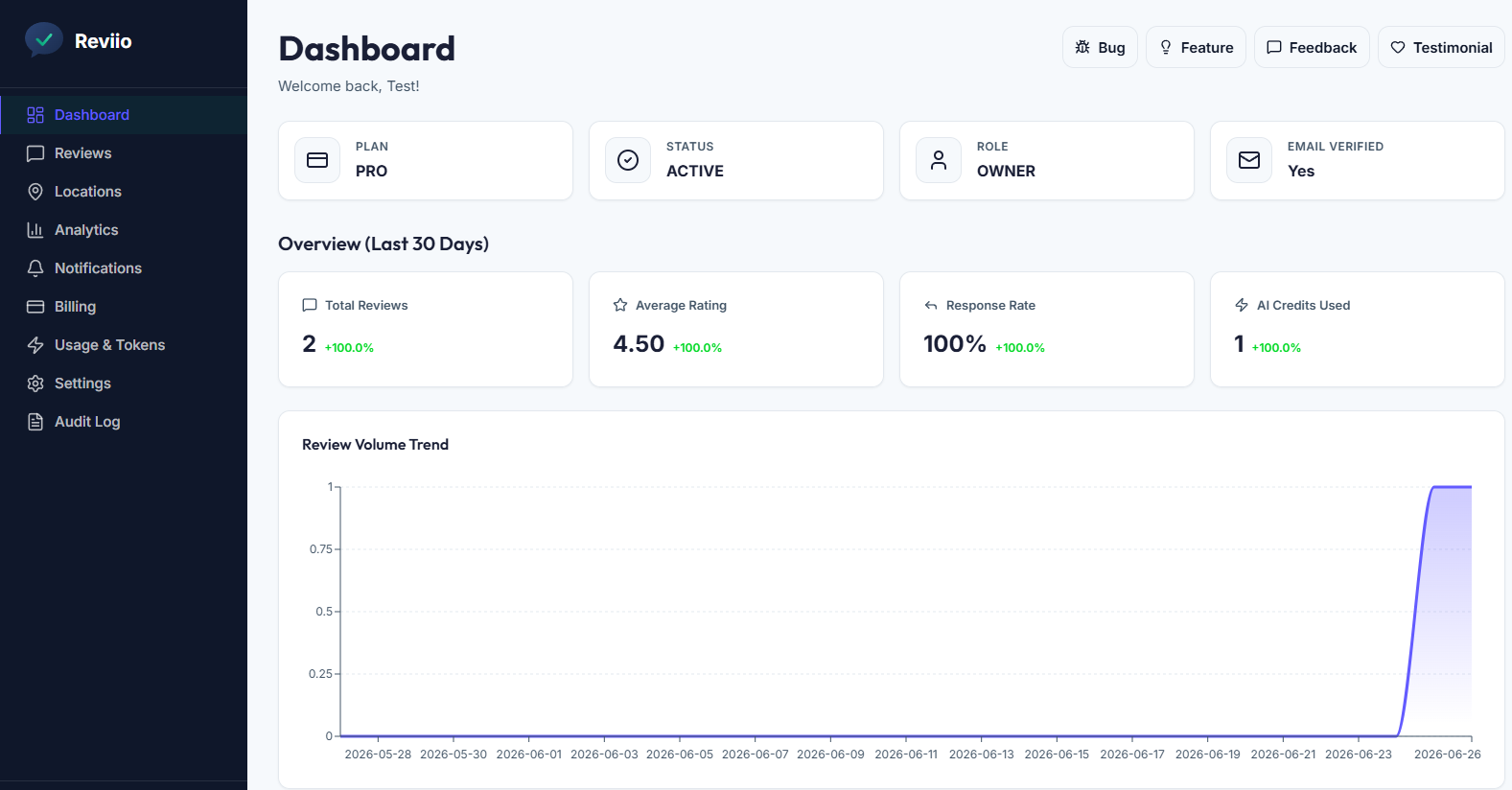Click the Usage & Tokens lightning icon
The width and height of the screenshot is (1512, 790).
35,345
